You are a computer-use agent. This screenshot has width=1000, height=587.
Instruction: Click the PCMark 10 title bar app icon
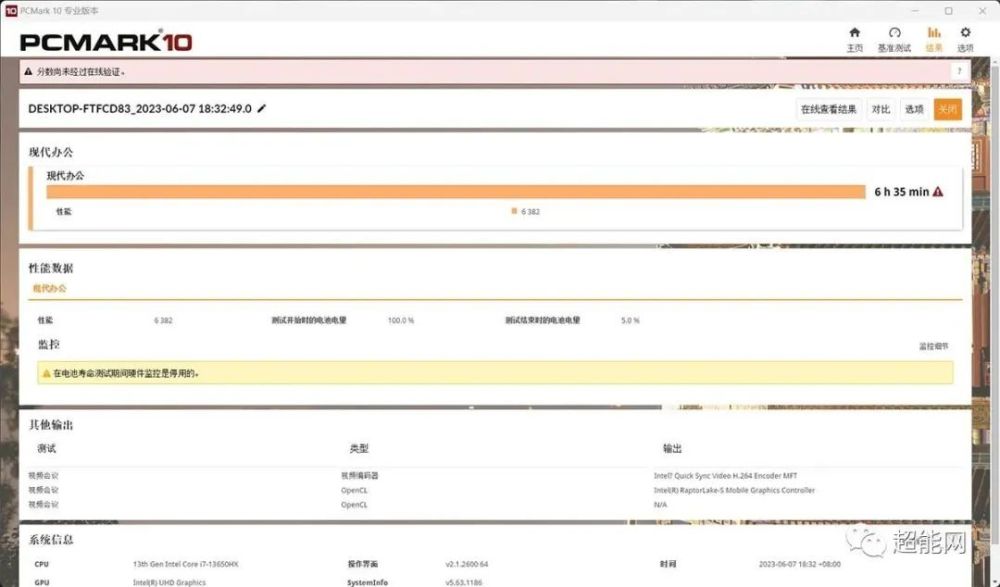coord(11,11)
